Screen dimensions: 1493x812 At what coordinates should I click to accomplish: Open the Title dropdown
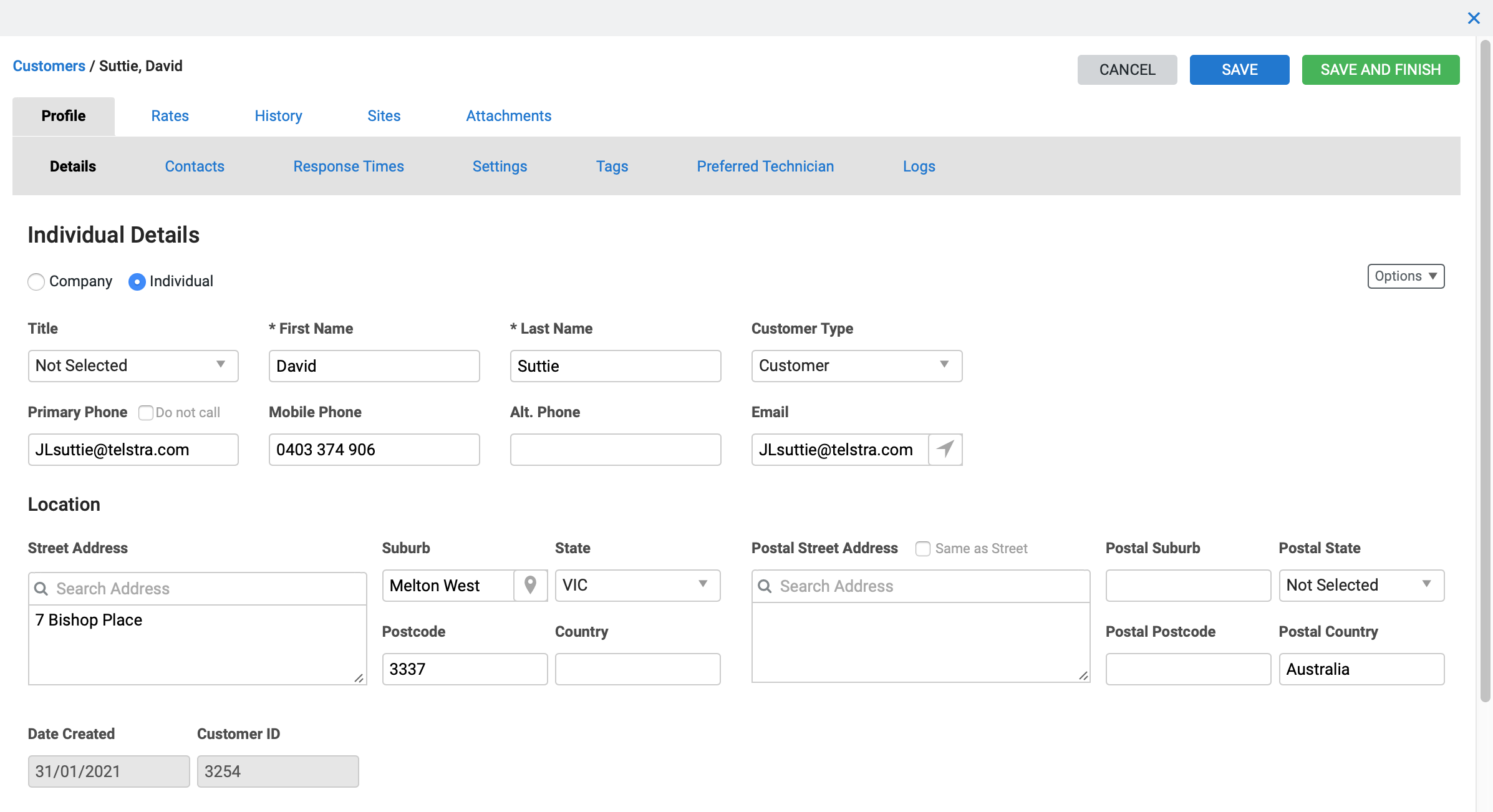point(133,365)
